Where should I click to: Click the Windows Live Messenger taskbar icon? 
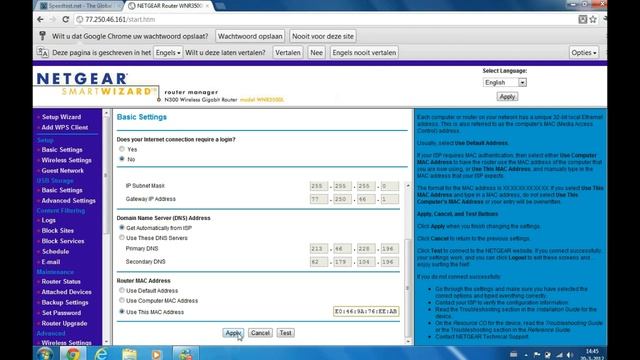click(x=185, y=354)
